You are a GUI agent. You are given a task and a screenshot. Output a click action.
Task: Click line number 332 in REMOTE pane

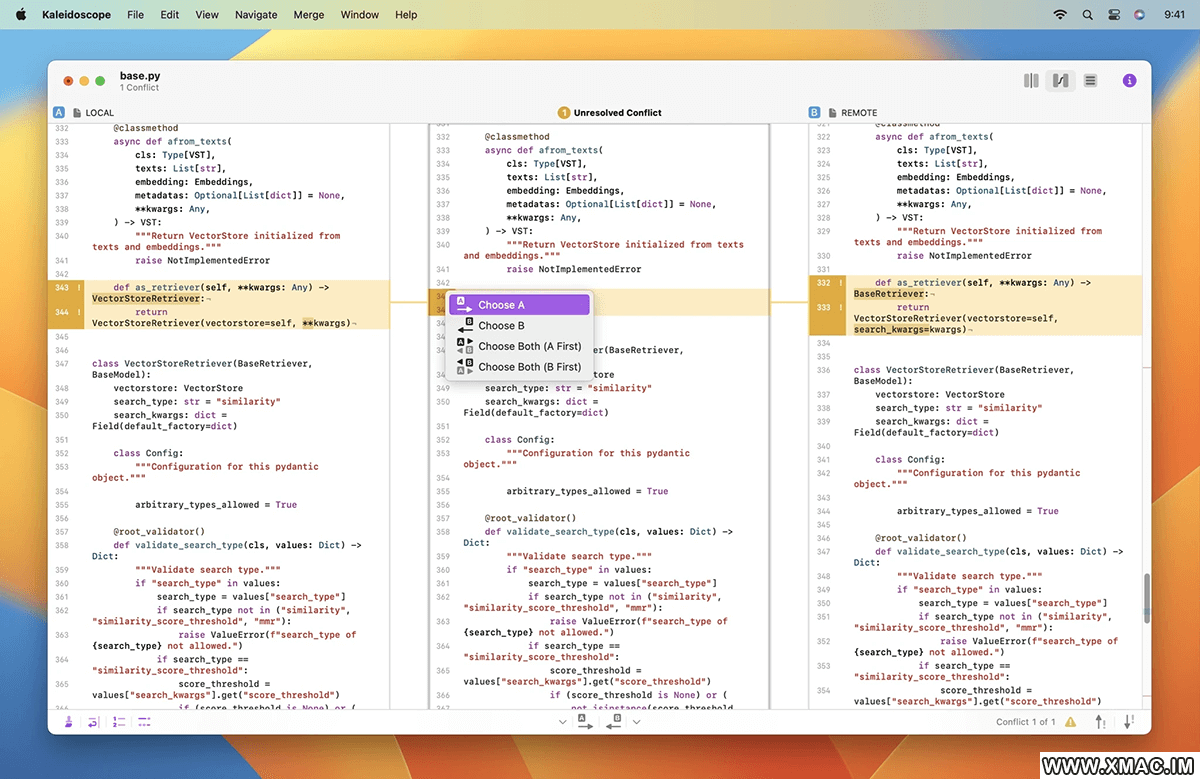click(824, 283)
